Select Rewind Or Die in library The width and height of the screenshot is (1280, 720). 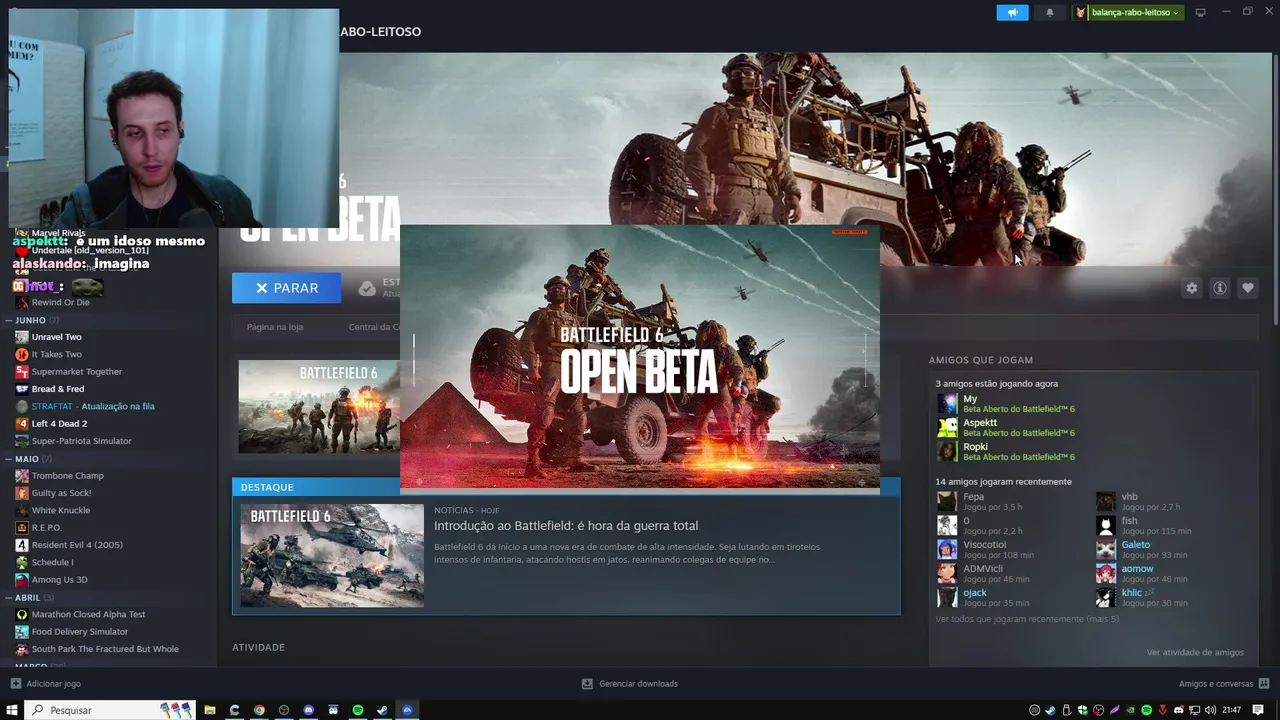(x=60, y=302)
